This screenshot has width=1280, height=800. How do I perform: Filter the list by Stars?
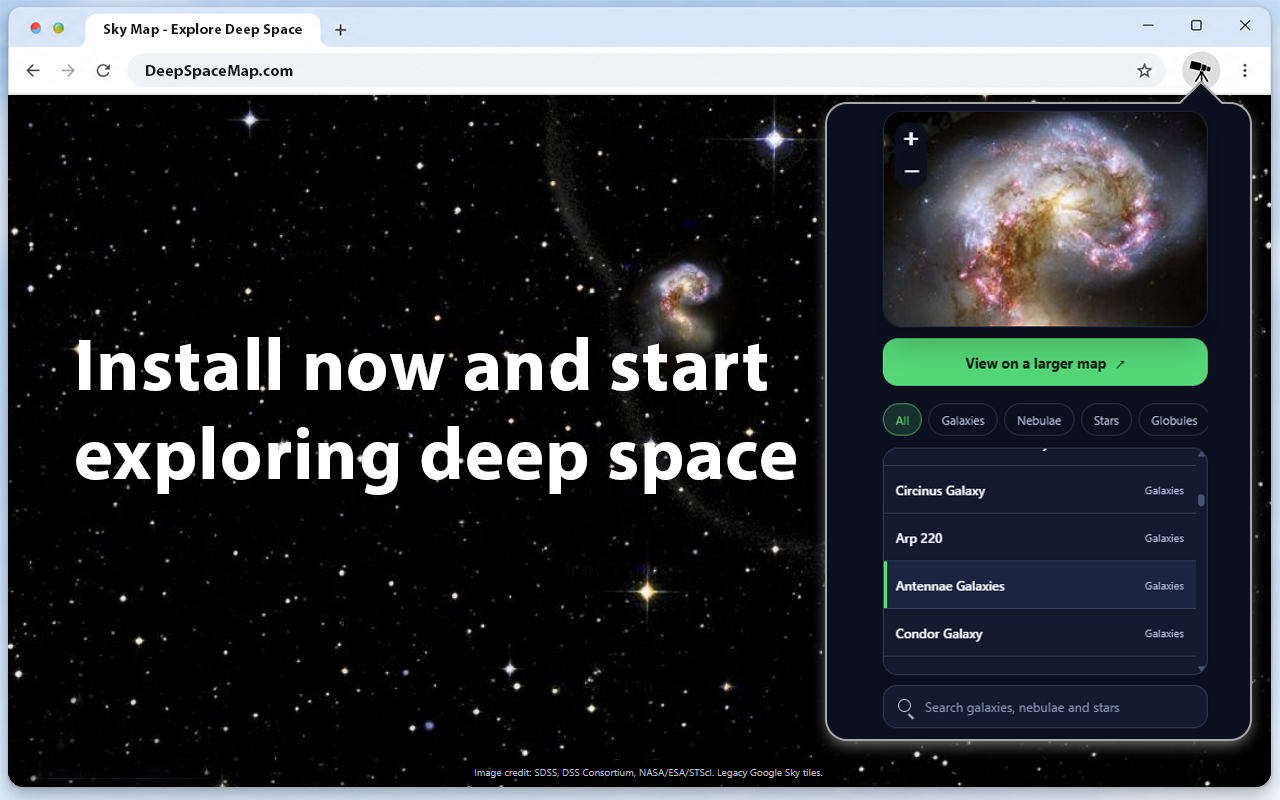point(1106,420)
